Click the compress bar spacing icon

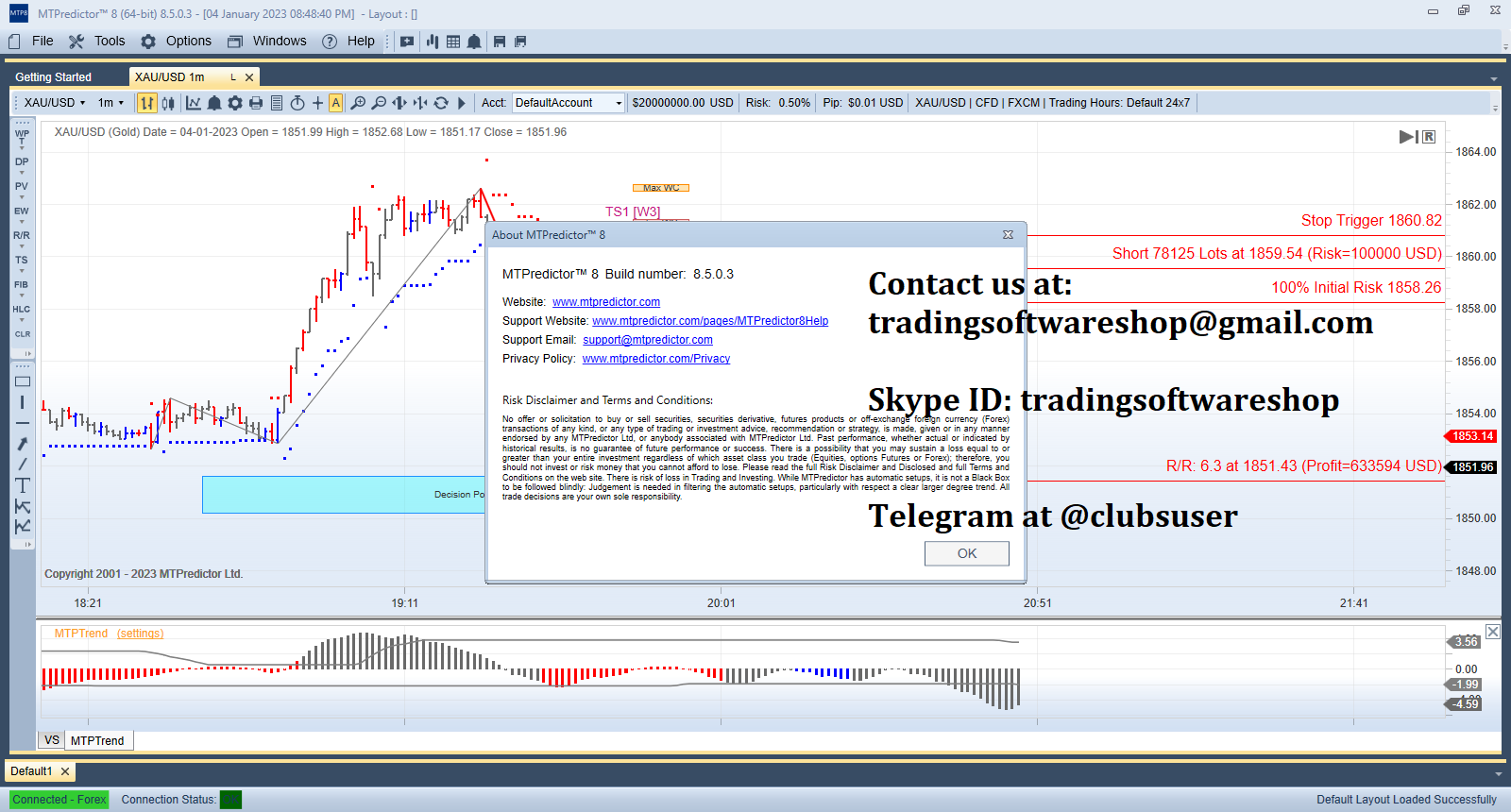click(x=420, y=103)
